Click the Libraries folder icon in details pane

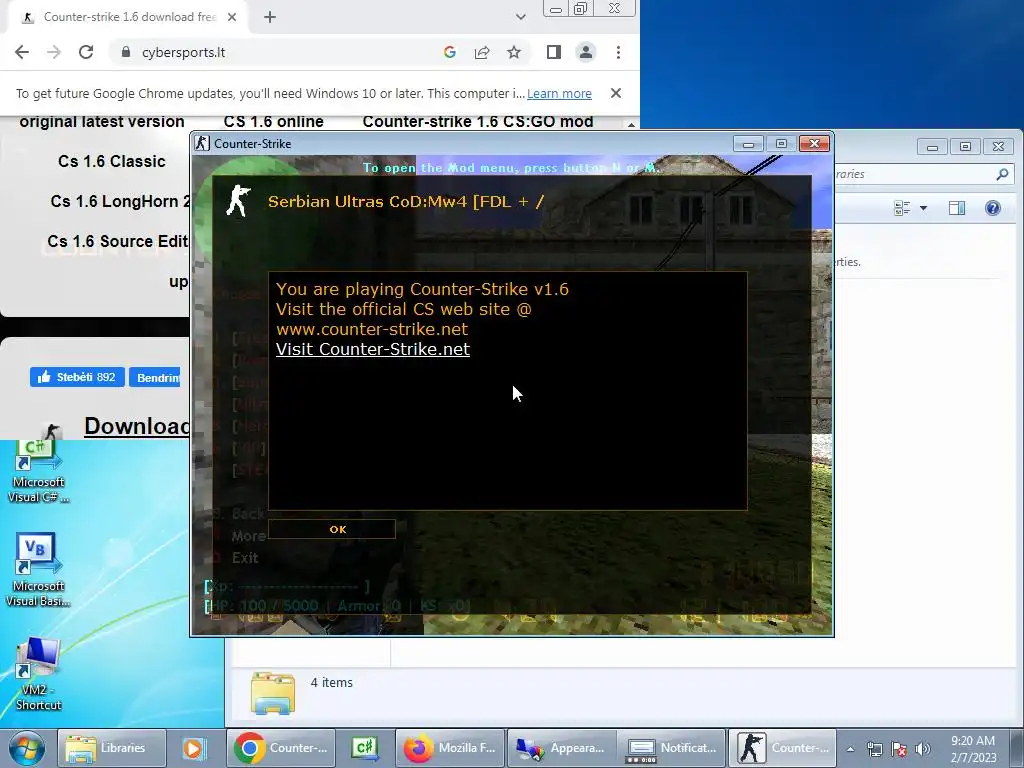pos(273,693)
